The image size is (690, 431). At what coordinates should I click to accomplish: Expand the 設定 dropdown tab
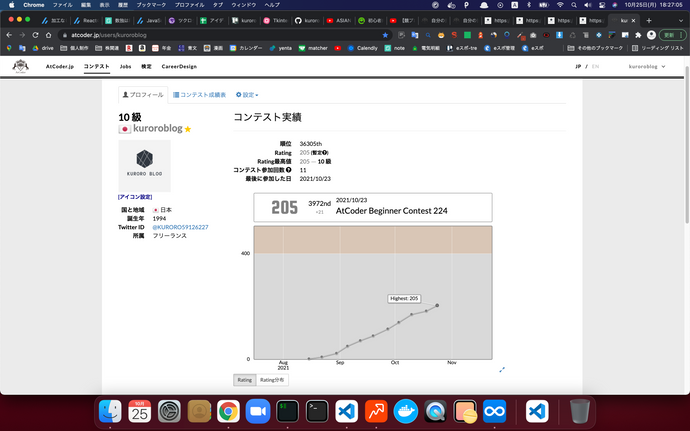coord(247,95)
